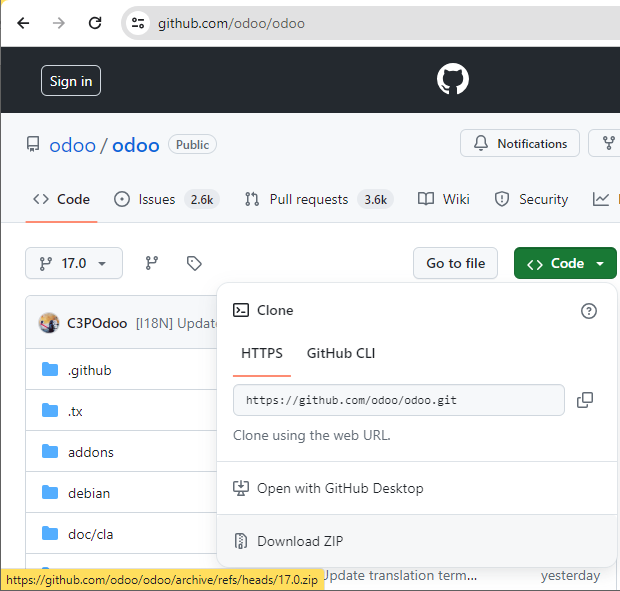Image resolution: width=620 pixels, height=591 pixels.
Task: Click Open with GitHub Desktop
Action: click(417, 488)
